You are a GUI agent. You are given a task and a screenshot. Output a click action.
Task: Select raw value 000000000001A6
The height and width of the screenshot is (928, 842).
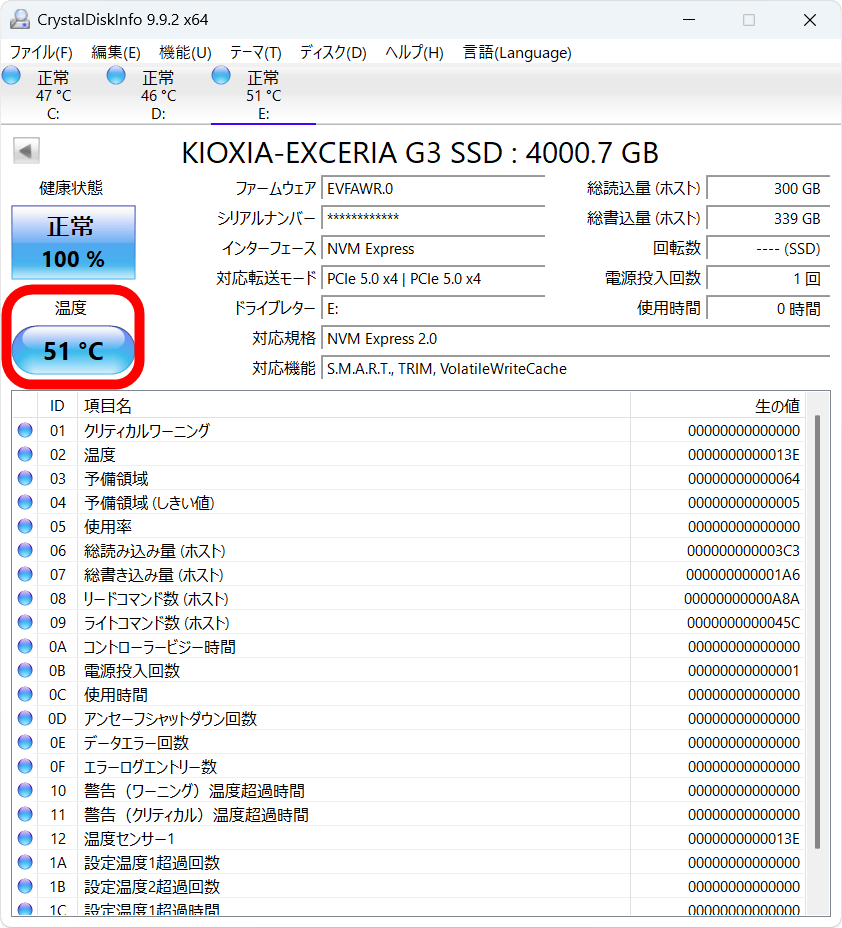click(743, 575)
